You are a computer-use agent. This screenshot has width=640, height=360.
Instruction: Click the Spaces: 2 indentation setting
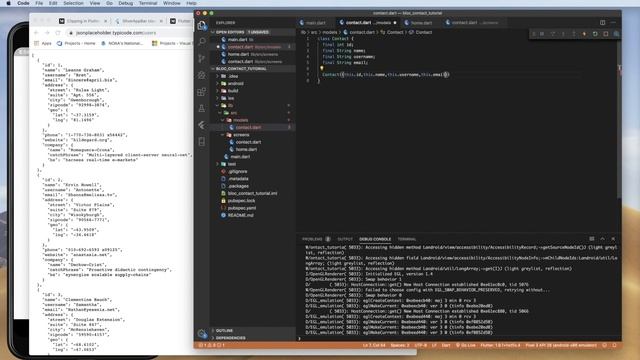click(400, 345)
